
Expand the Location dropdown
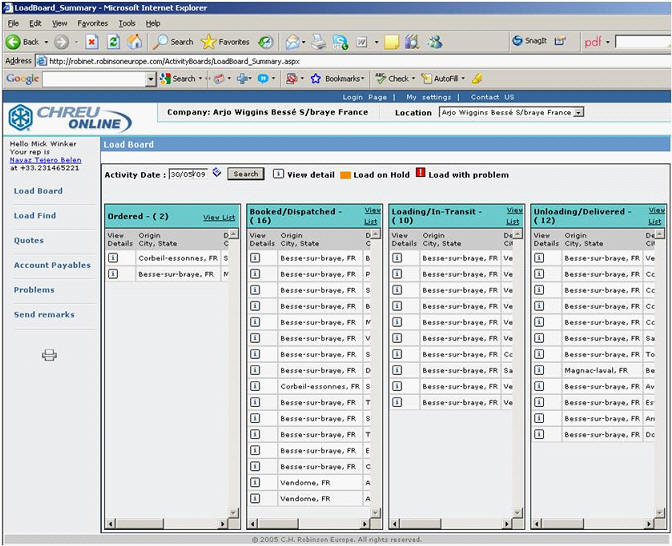(578, 113)
